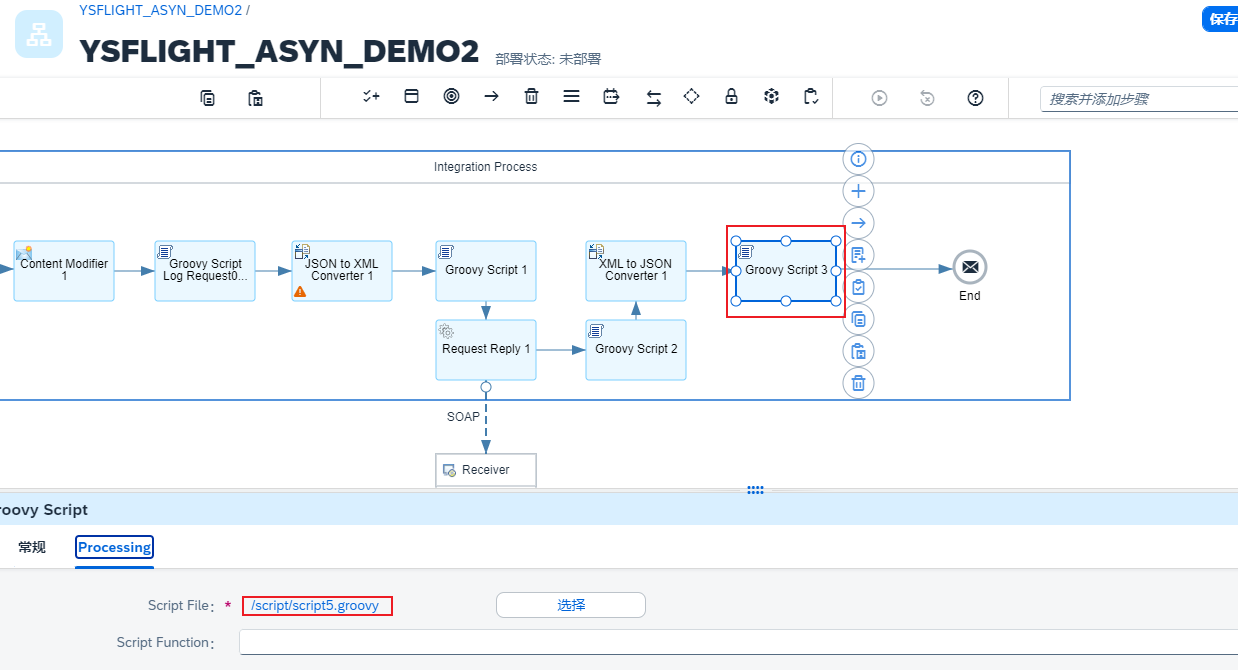Focus the Script Function input field

(737, 642)
